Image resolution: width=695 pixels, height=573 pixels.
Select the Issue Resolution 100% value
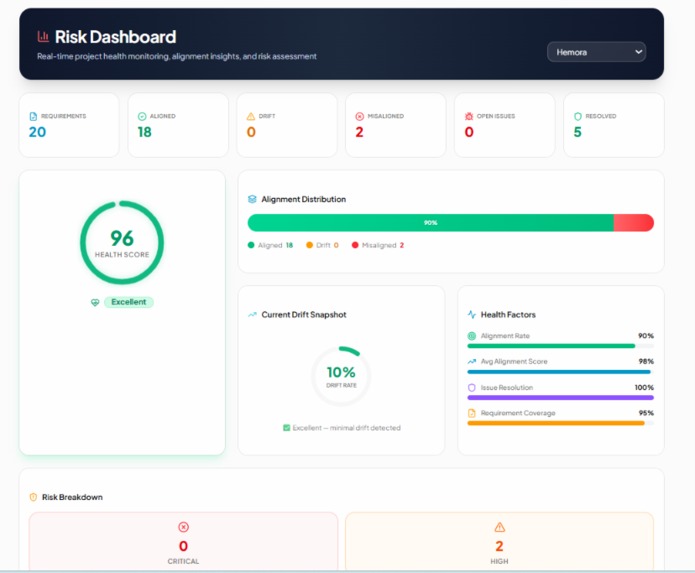point(644,387)
